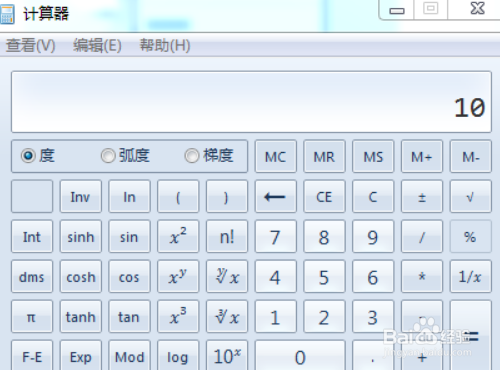500x370 pixels.
Task: Open the 编辑(E) menu
Action: [97, 45]
